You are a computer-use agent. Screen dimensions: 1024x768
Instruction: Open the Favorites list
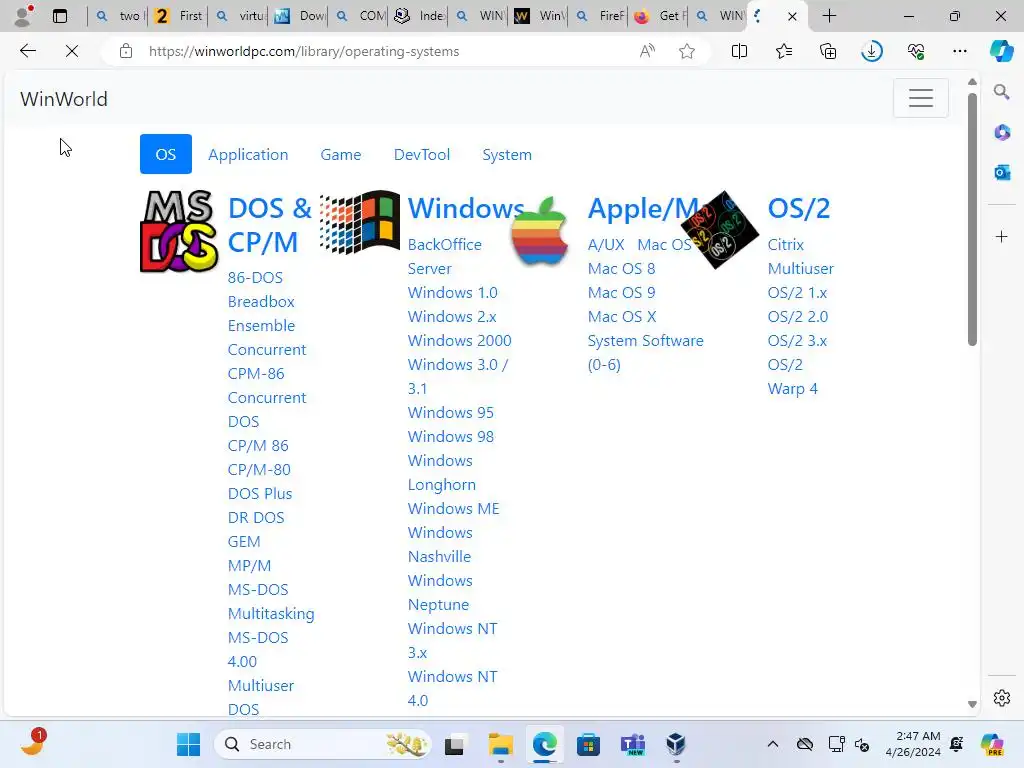click(x=784, y=51)
